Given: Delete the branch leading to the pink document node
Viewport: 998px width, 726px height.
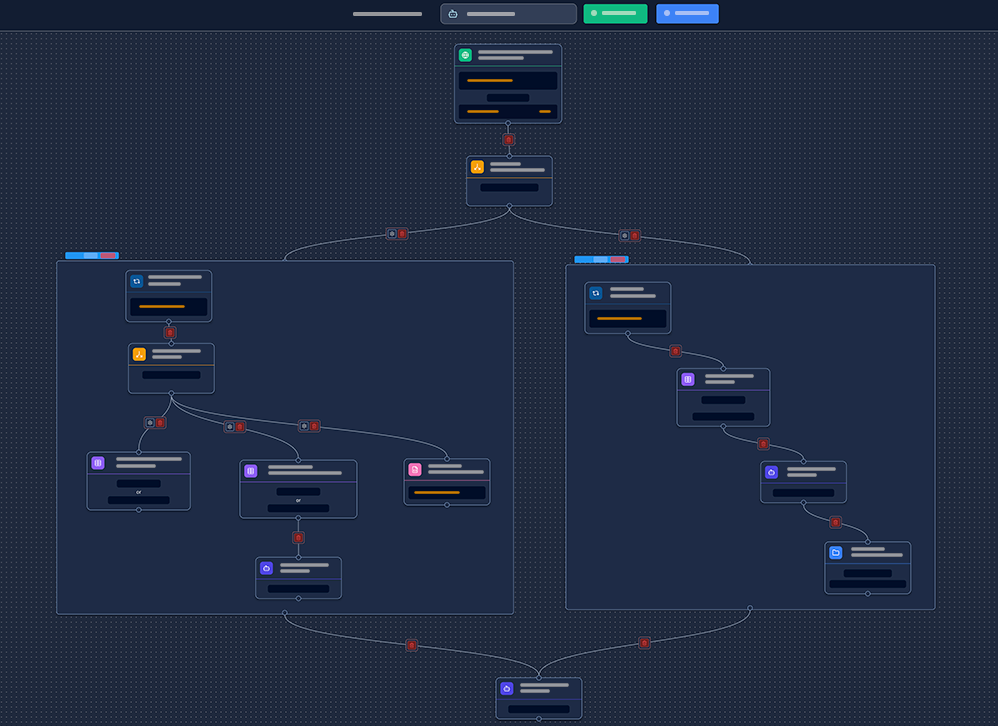Looking at the screenshot, I should (314, 426).
